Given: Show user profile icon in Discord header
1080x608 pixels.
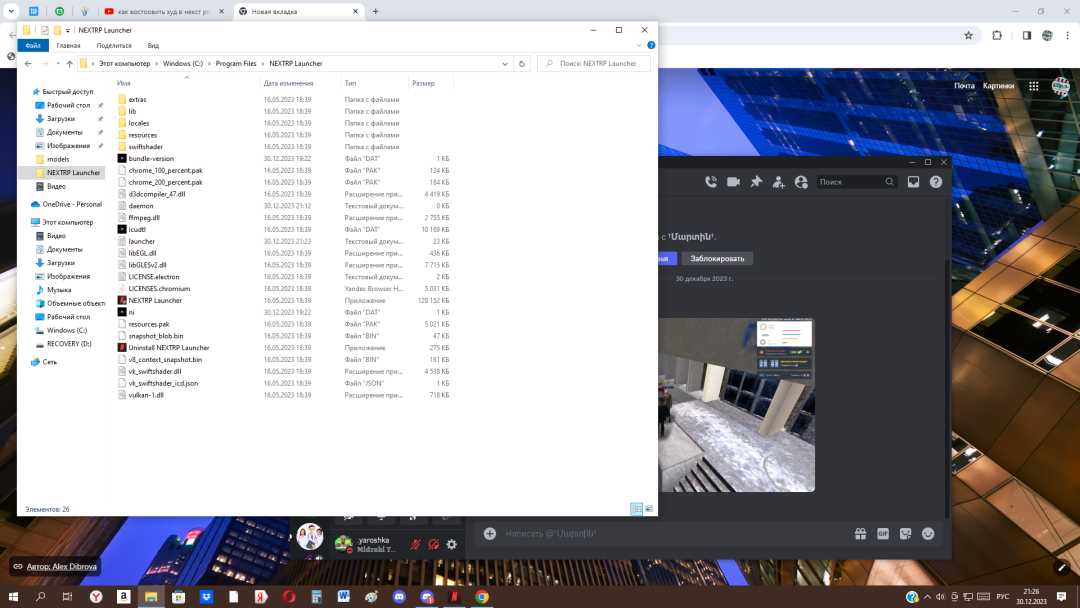Looking at the screenshot, I should coord(801,182).
